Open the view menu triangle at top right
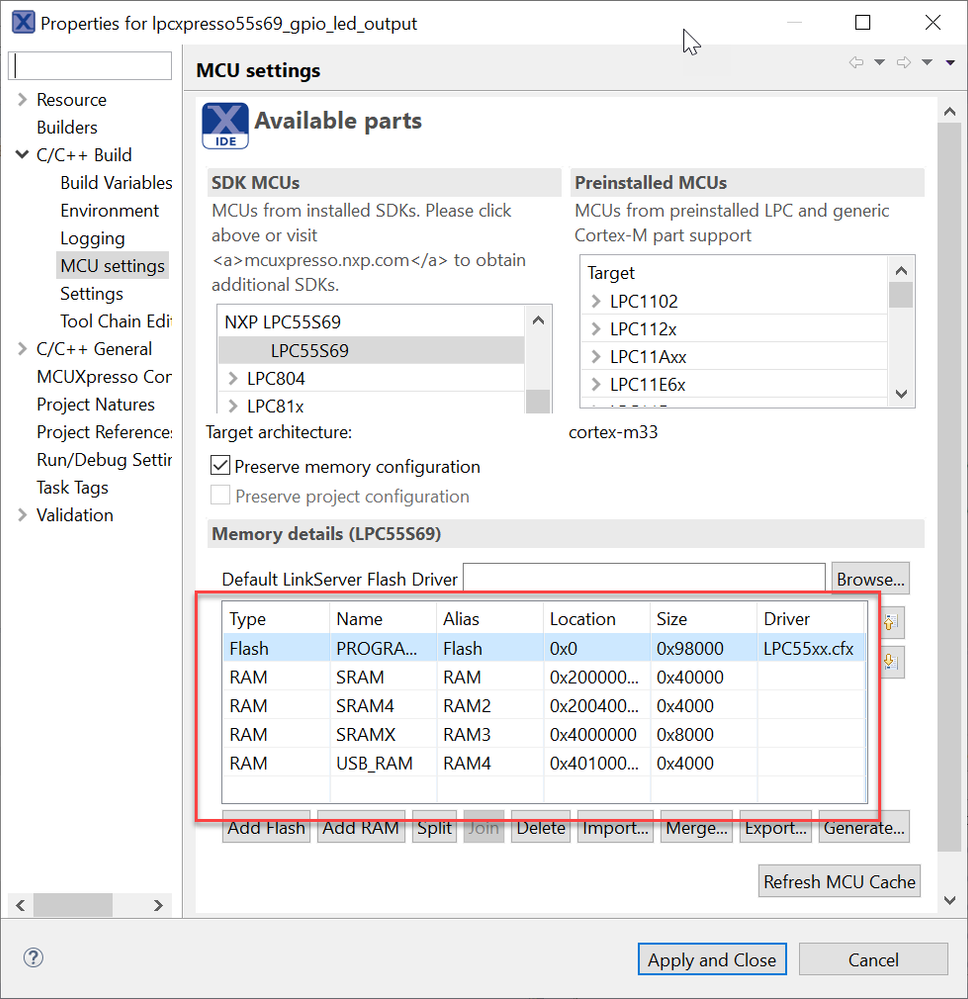This screenshot has height=999, width=968. click(950, 62)
